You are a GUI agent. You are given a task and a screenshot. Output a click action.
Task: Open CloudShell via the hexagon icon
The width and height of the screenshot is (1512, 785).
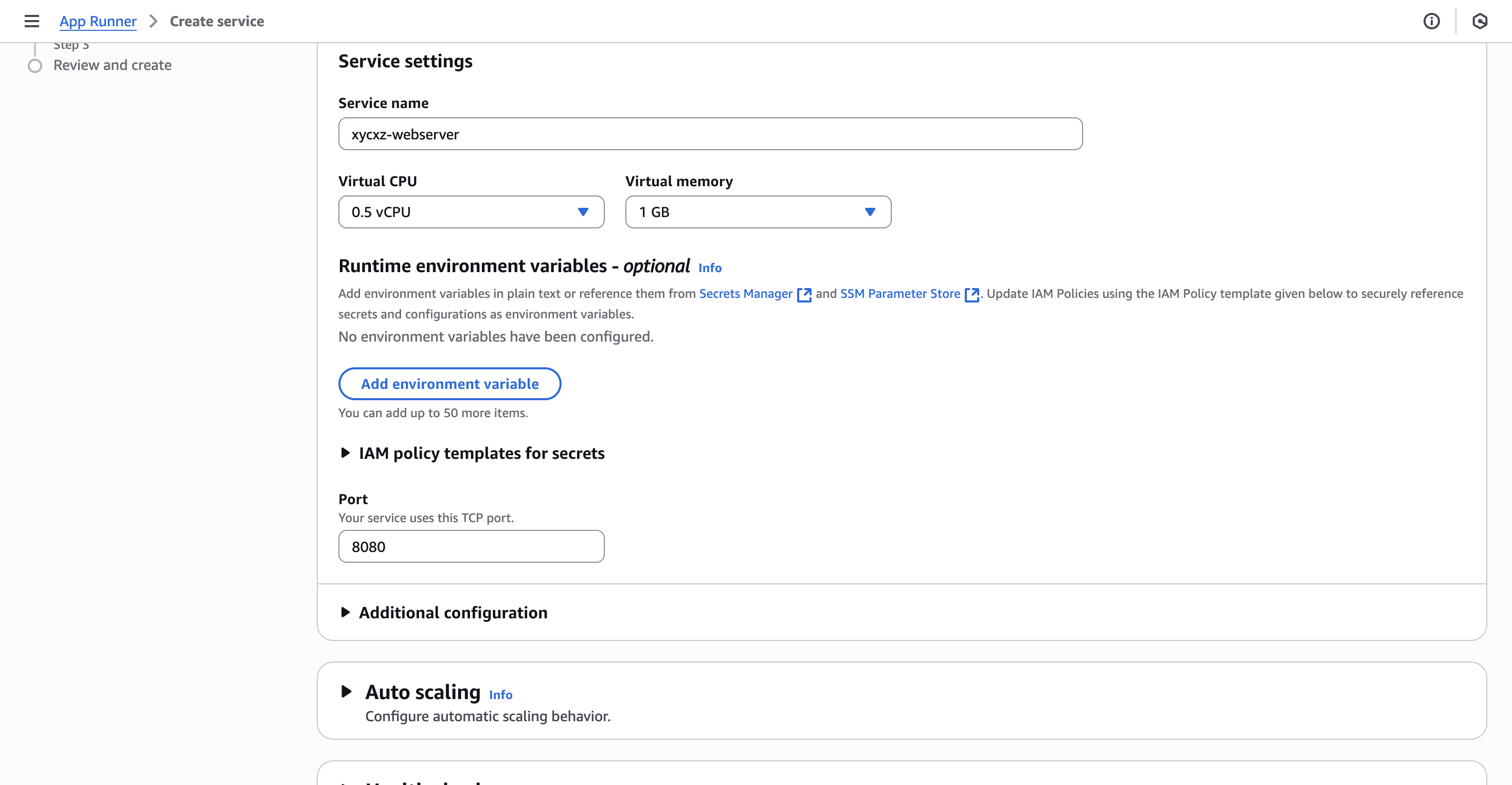tap(1480, 21)
